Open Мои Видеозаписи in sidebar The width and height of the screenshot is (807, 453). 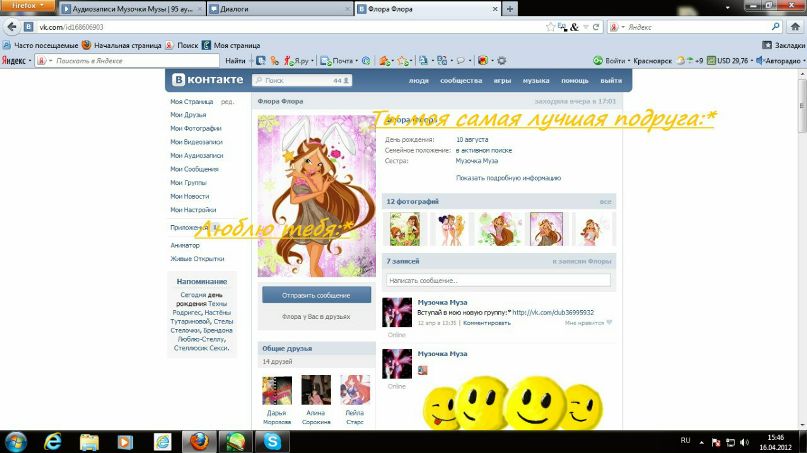[197, 142]
